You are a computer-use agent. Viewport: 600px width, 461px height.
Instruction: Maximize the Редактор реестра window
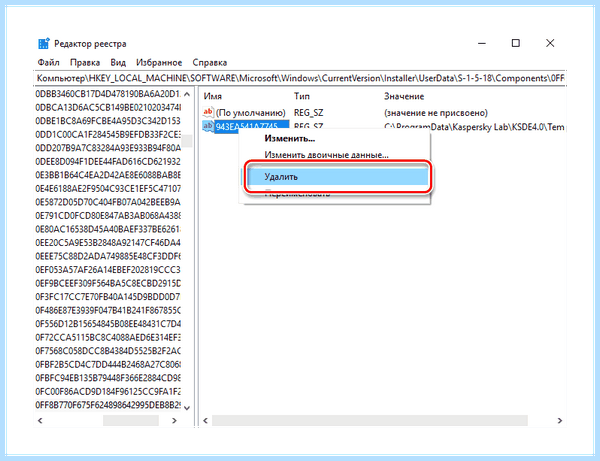[516, 43]
